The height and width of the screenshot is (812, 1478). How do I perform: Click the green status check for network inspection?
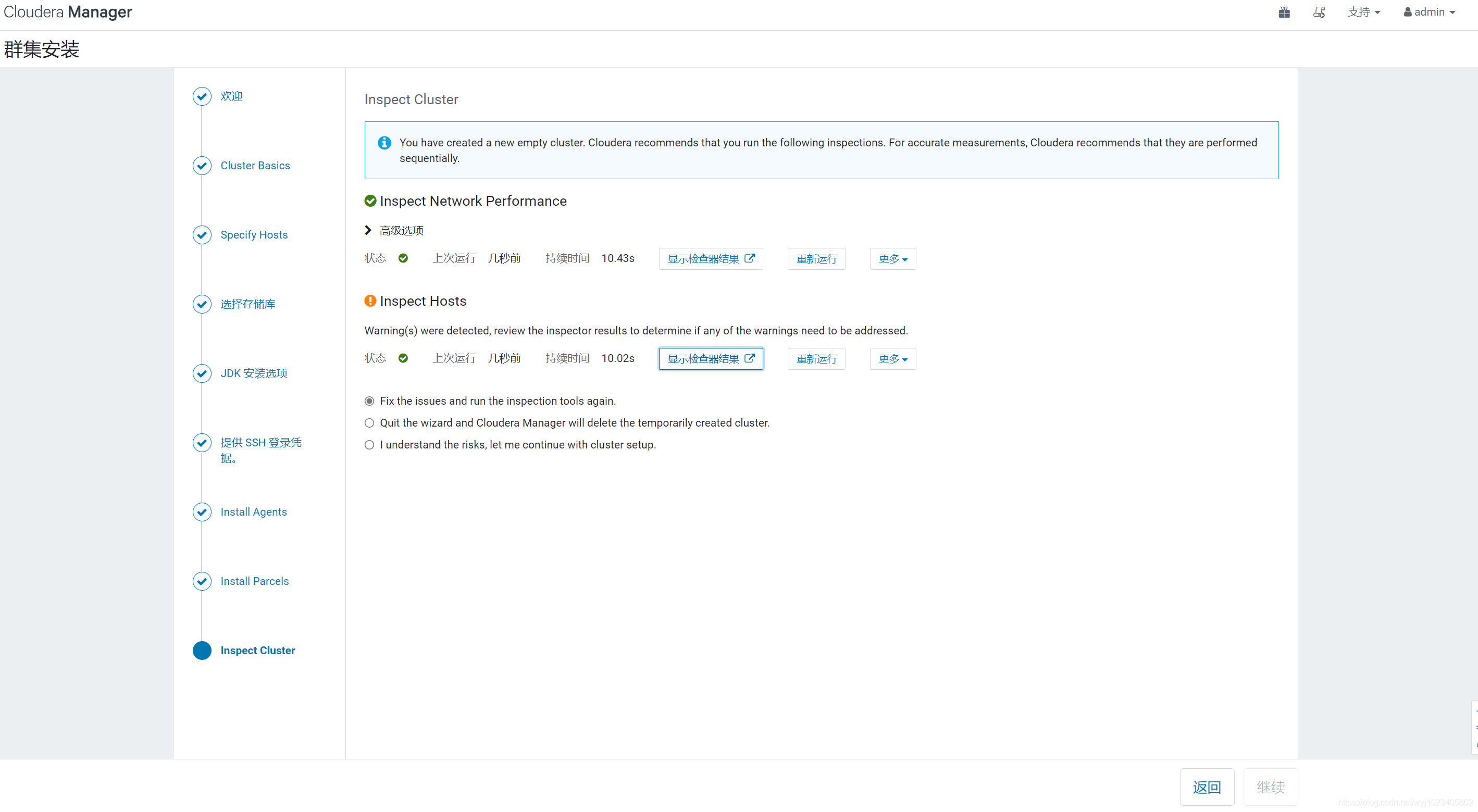403,258
